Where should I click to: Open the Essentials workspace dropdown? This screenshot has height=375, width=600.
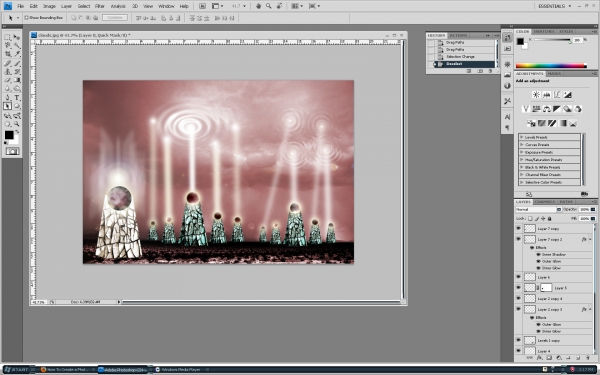[x=554, y=6]
